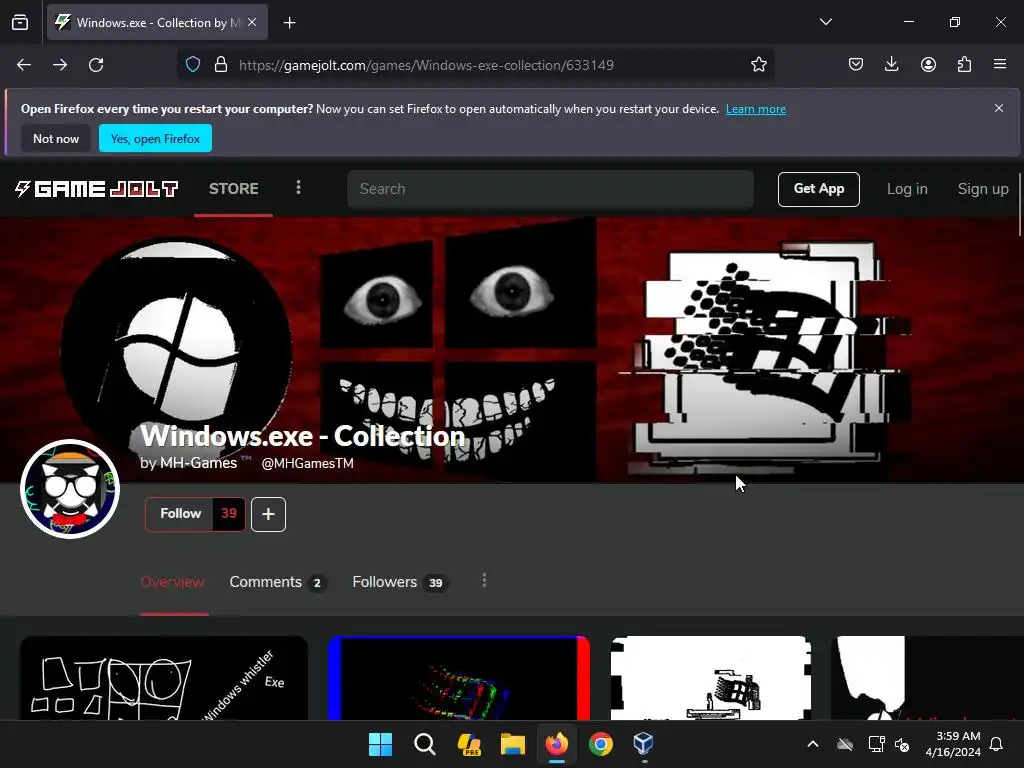Dismiss the Firefox restart notification bar
This screenshot has width=1024, height=768.
pyautogui.click(x=999, y=108)
